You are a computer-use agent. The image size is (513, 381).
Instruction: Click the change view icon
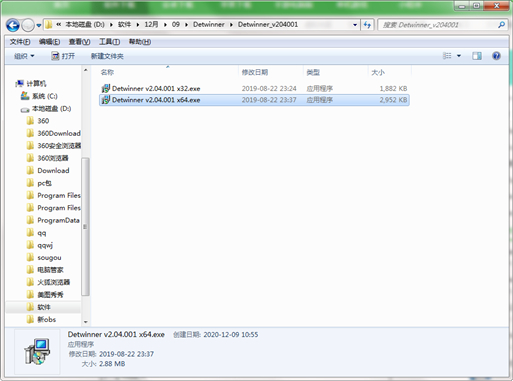coord(447,56)
